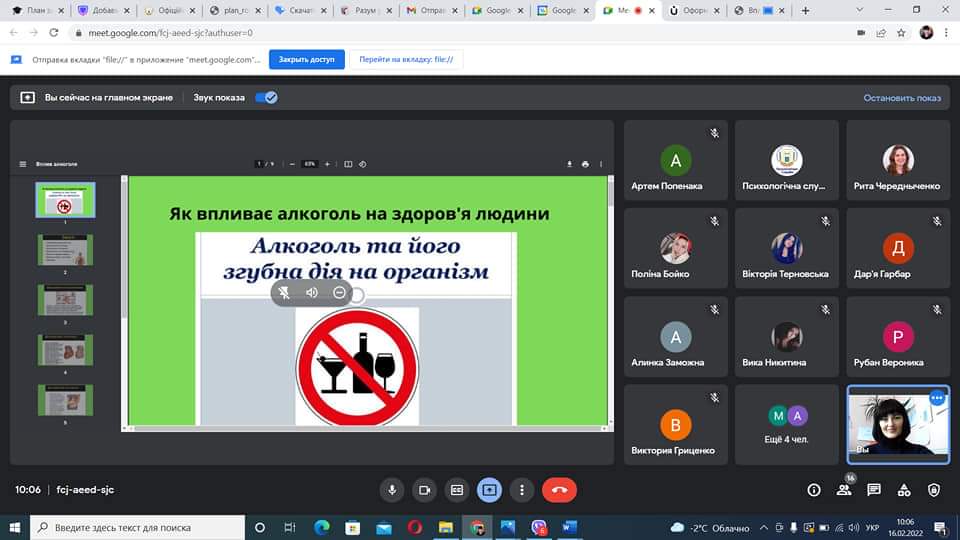Switch to the Разум browser tab
The width and height of the screenshot is (960, 540).
point(366,10)
